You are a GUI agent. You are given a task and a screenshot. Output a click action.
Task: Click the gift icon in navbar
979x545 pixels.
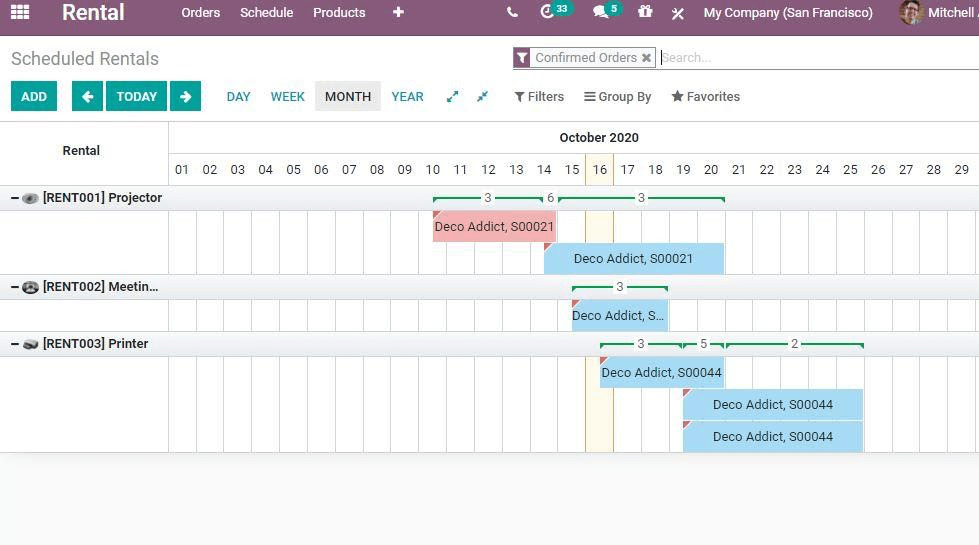[645, 13]
